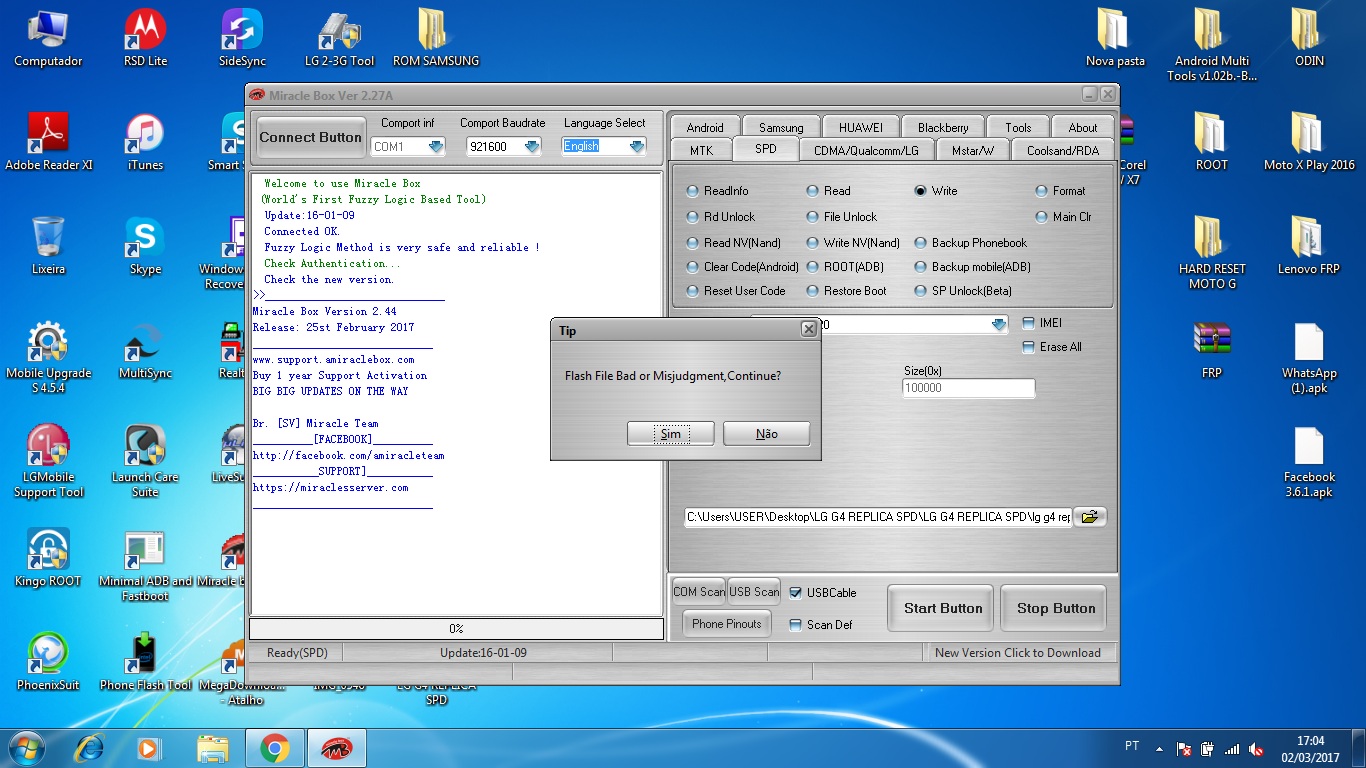Open Adobe Reader XI shortcut
1366x768 pixels.
(48, 142)
